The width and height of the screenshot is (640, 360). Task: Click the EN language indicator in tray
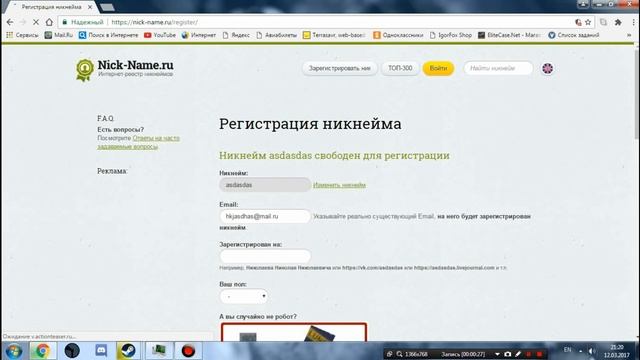[x=567, y=350]
